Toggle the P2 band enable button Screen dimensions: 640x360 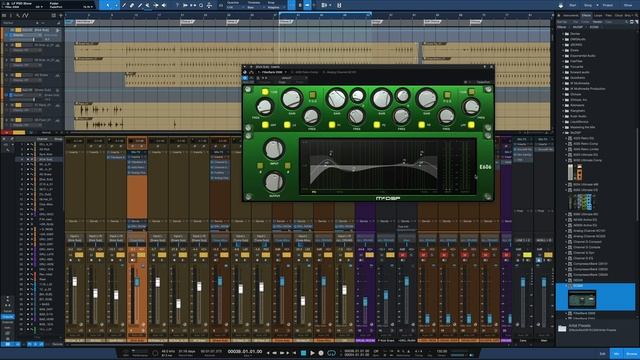(x=377, y=125)
